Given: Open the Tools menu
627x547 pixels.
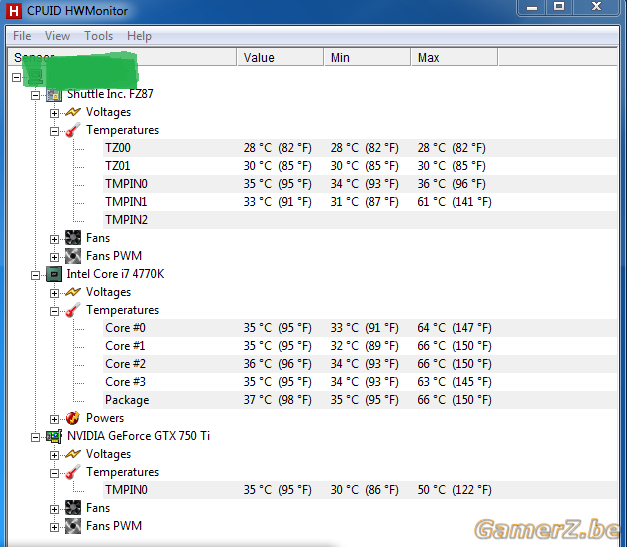Looking at the screenshot, I should (x=98, y=36).
